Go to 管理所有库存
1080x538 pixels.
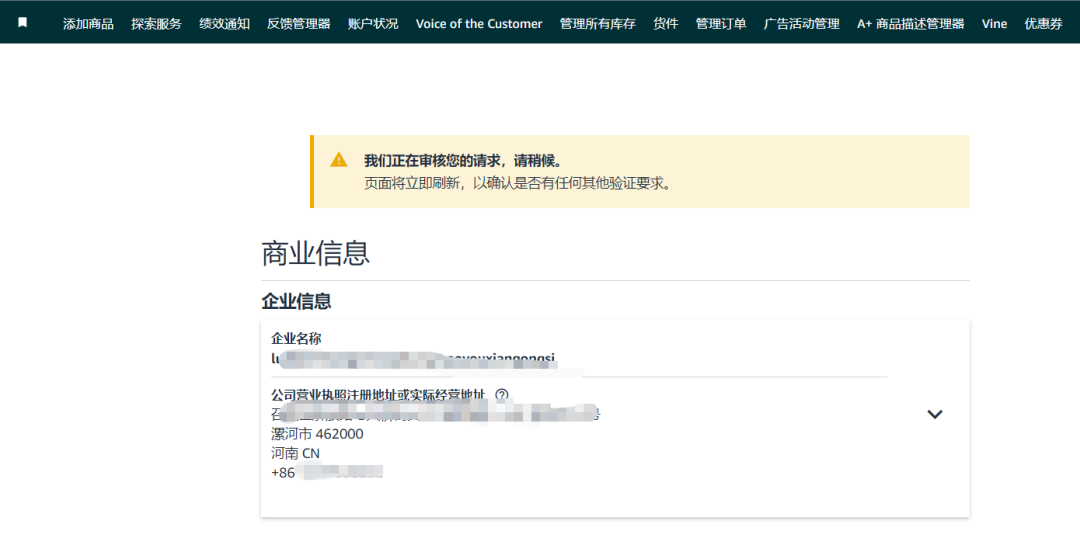(x=598, y=24)
